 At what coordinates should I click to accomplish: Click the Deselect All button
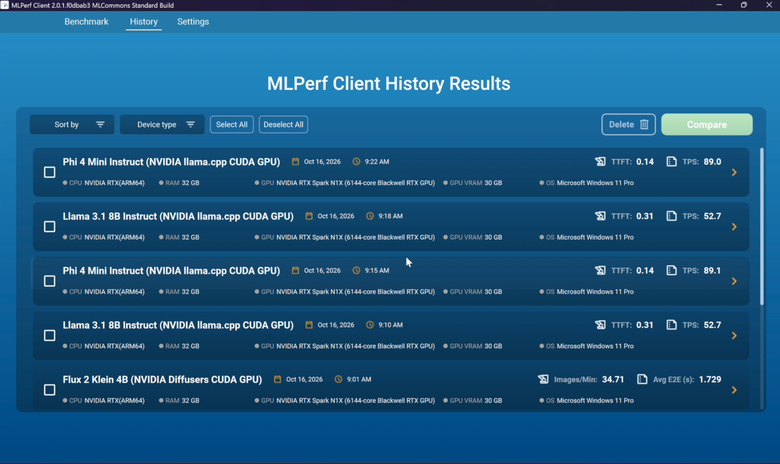284,124
